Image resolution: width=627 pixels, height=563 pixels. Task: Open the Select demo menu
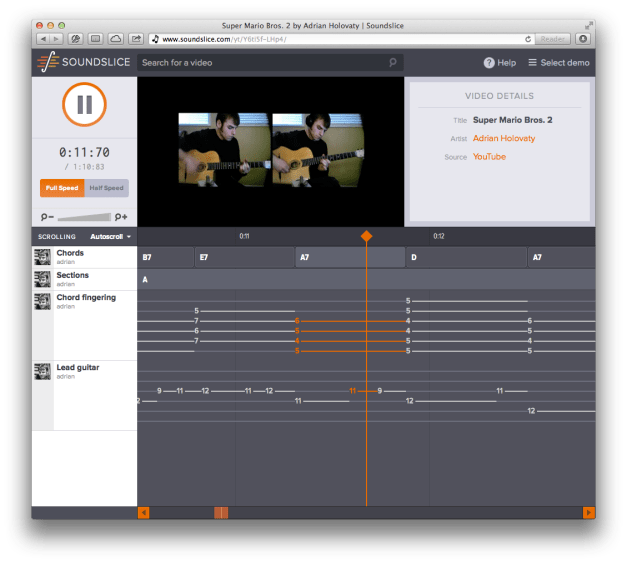[558, 62]
